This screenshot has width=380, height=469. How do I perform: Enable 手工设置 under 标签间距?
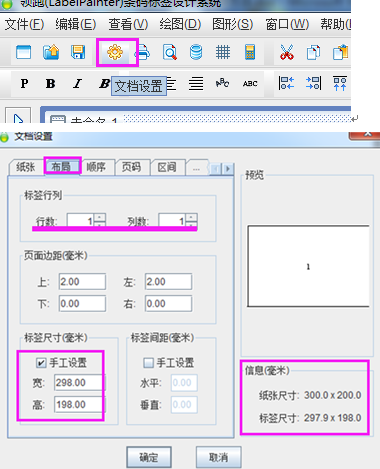[148, 363]
